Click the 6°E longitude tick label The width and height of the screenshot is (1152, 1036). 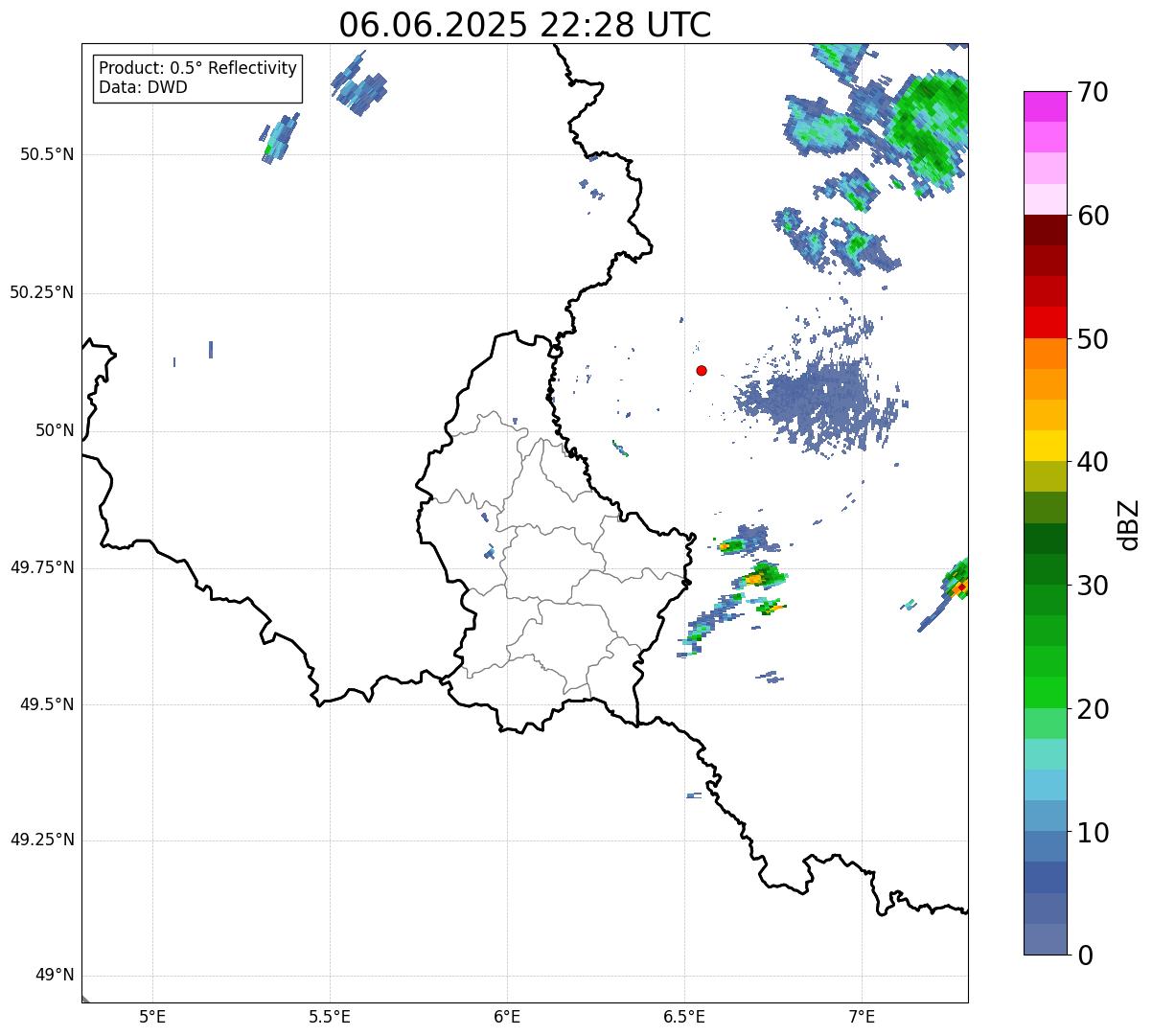(x=507, y=1018)
